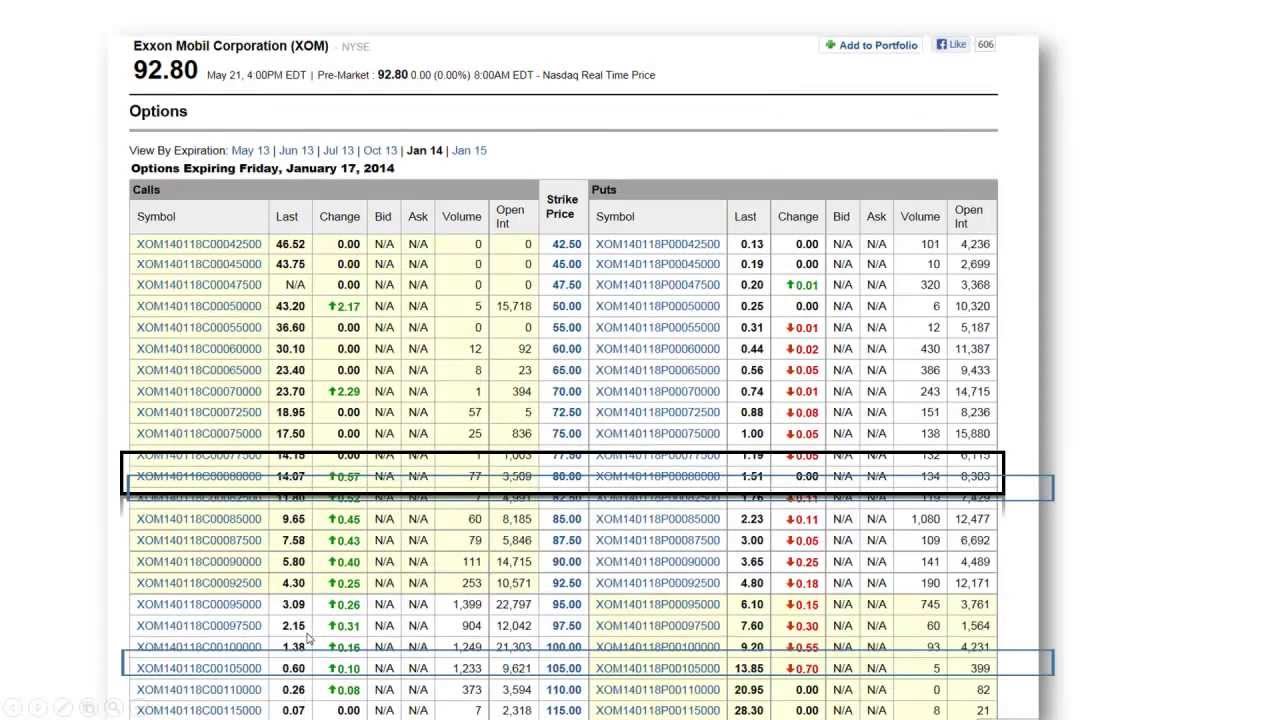Click the Add to Portfolio link
Image resolution: width=1280 pixels, height=720 pixels.
click(x=878, y=45)
